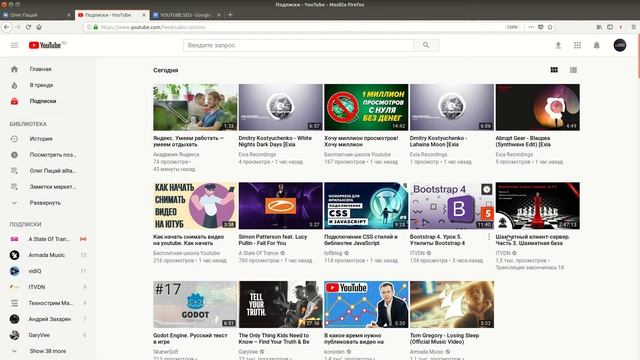Open the Tom Gregory Losing Sleep thumbnail
640x360 pixels.
click(x=452, y=304)
